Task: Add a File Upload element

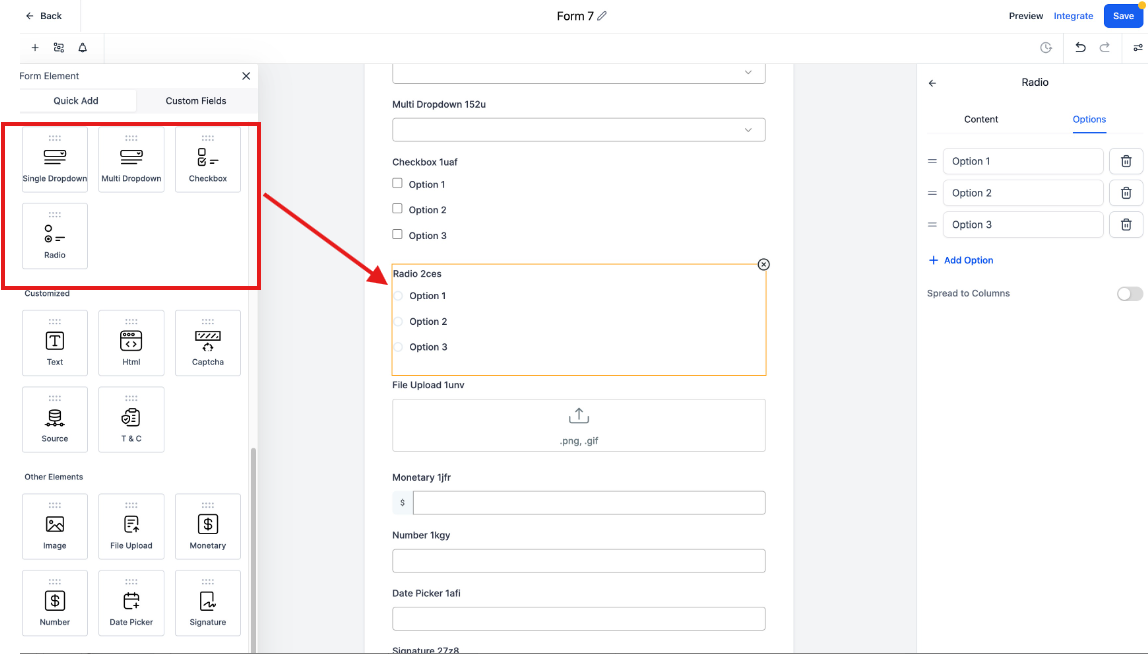Action: click(131, 527)
